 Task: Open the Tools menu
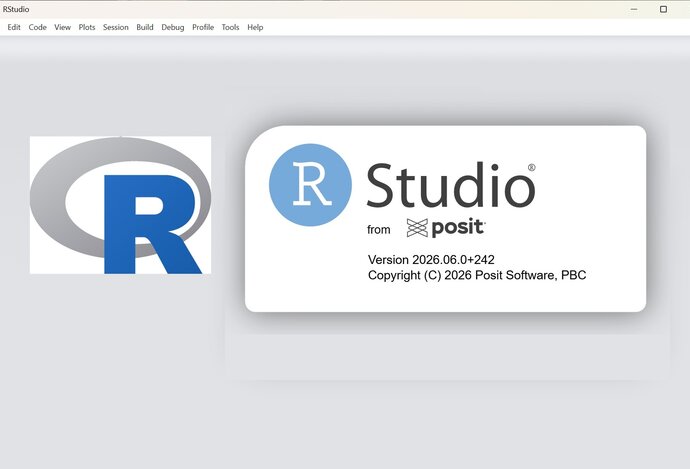tap(230, 27)
